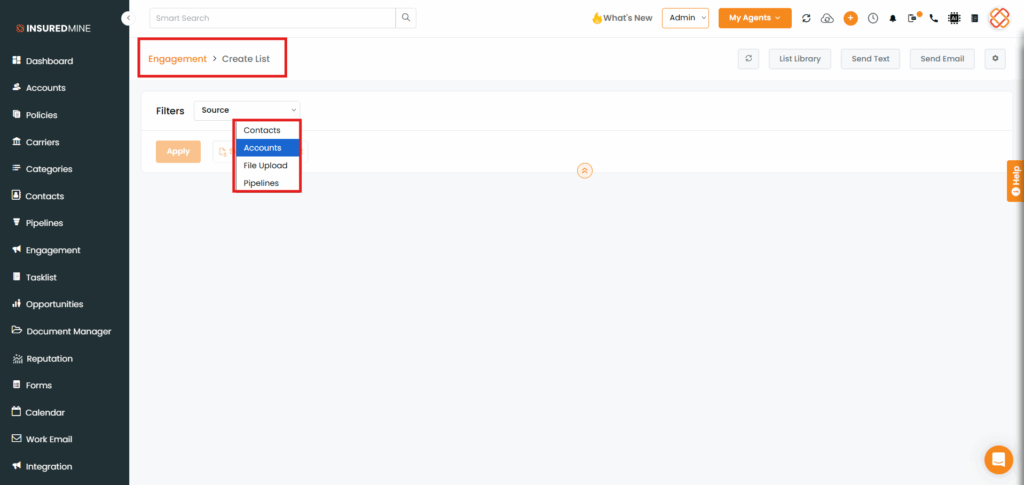Open the clock history icon
1024x485 pixels.
pos(872,18)
